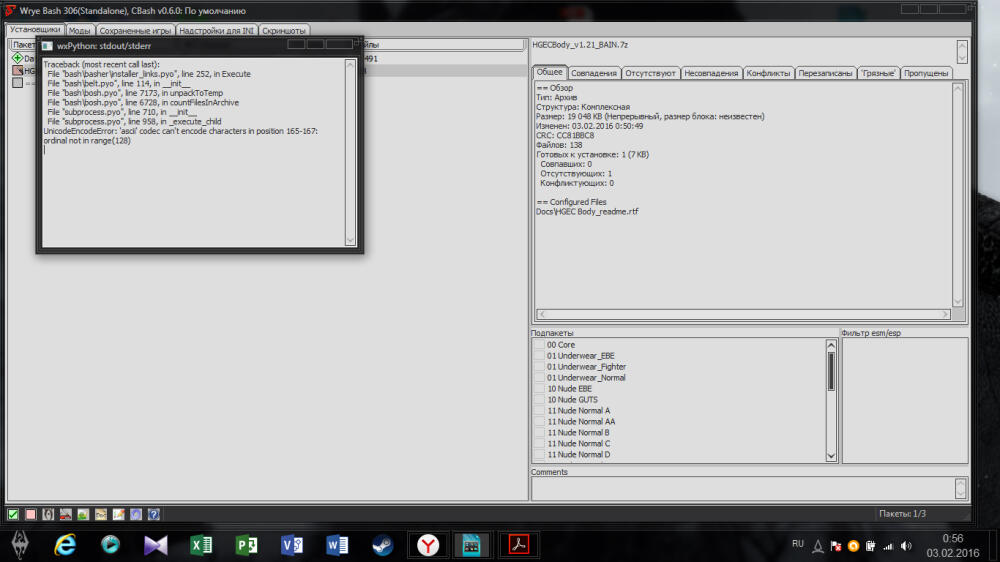Select the 'Грязные' info tab
The image size is (1000, 562).
pos(878,73)
